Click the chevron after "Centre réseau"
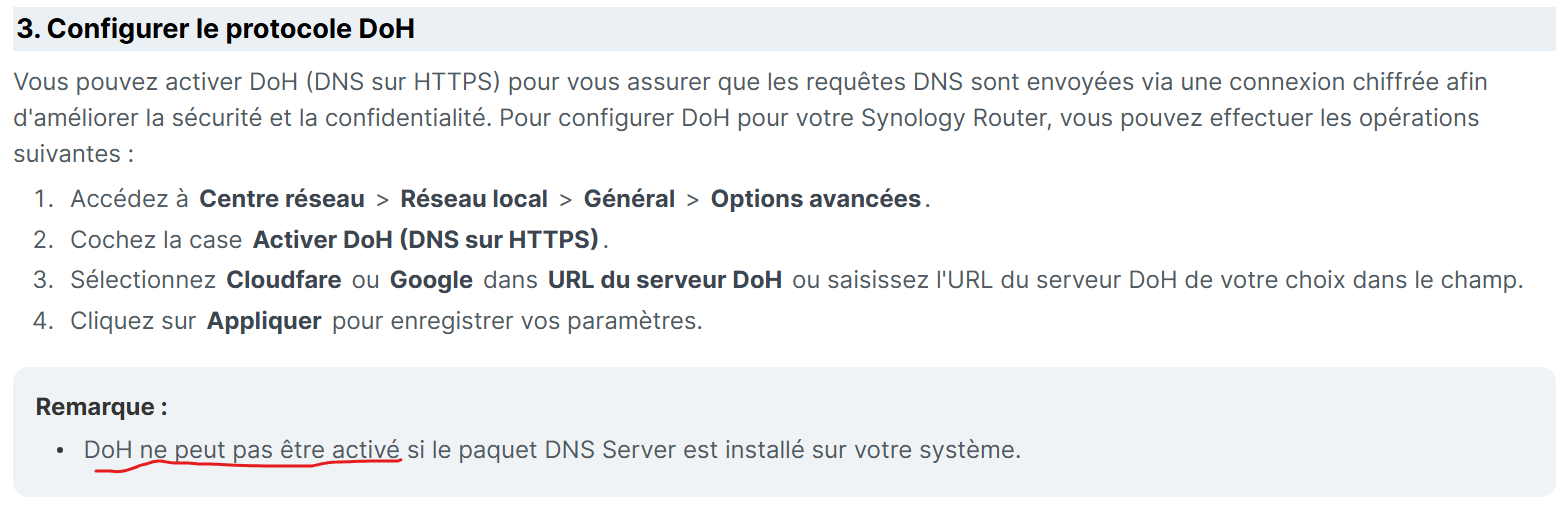This screenshot has width=1568, height=507. pos(382,200)
